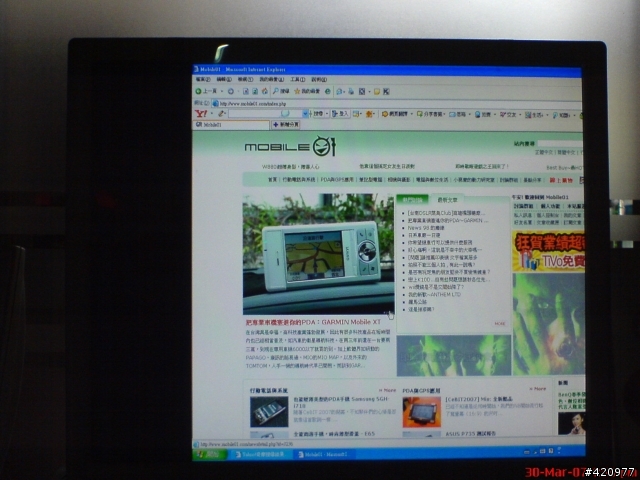
Task: Expand the Y! logo dropdown arrow
Action: point(212,114)
